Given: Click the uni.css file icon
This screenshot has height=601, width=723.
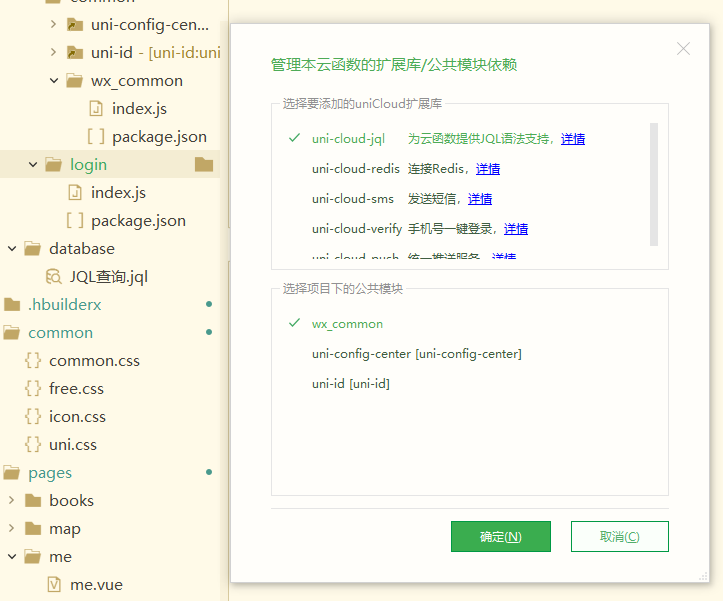Looking at the screenshot, I should pyautogui.click(x=33, y=445).
